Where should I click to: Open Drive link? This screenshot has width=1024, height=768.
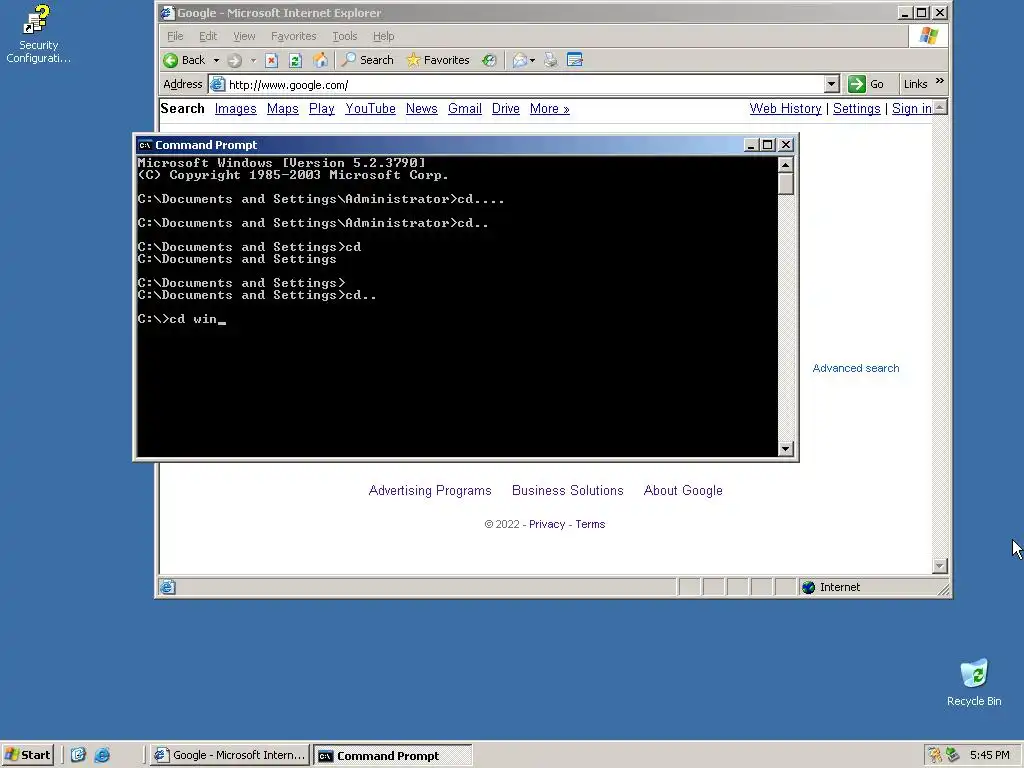pos(505,108)
